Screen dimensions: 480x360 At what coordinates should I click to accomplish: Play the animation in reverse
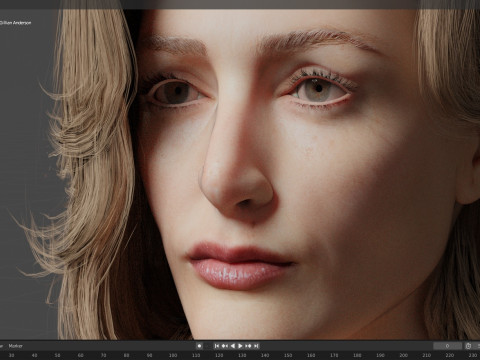(233, 346)
